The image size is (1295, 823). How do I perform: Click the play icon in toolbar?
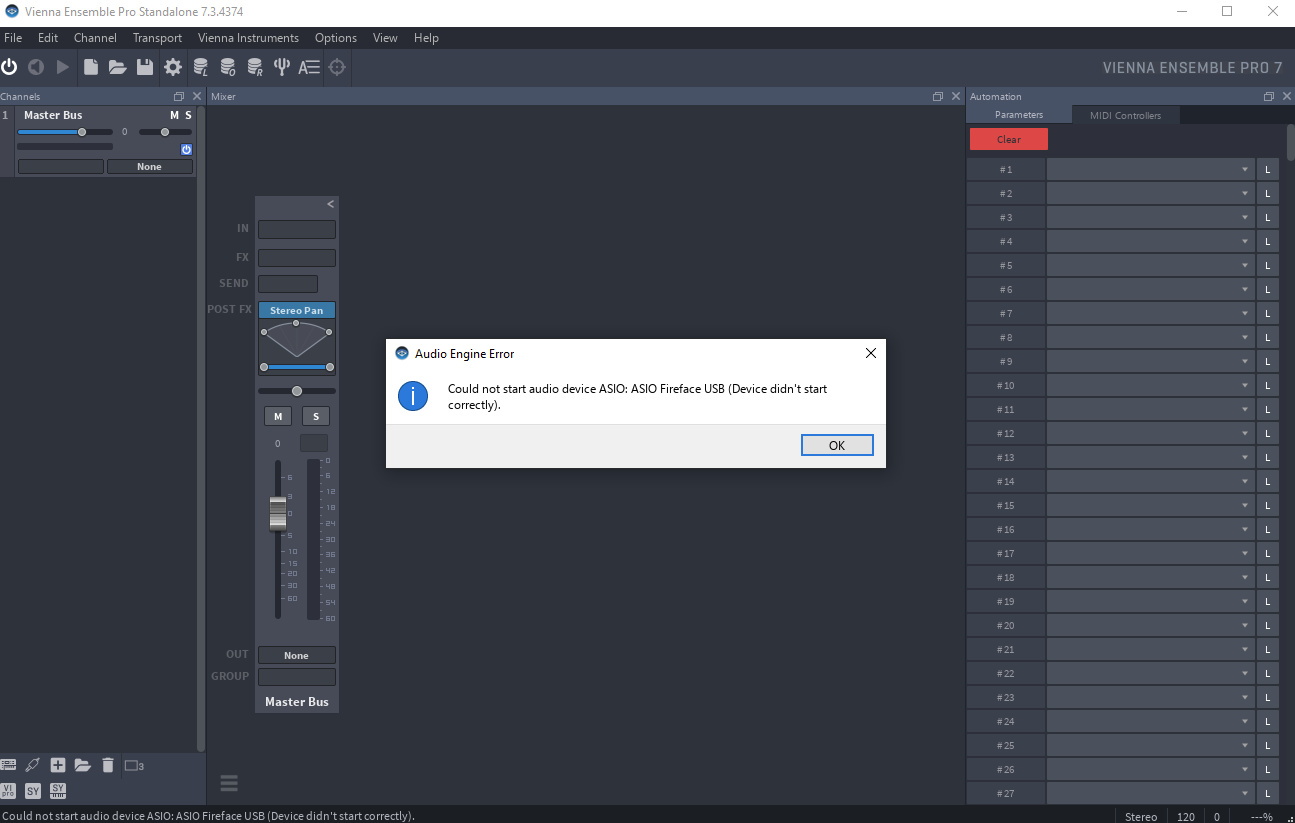pos(63,67)
